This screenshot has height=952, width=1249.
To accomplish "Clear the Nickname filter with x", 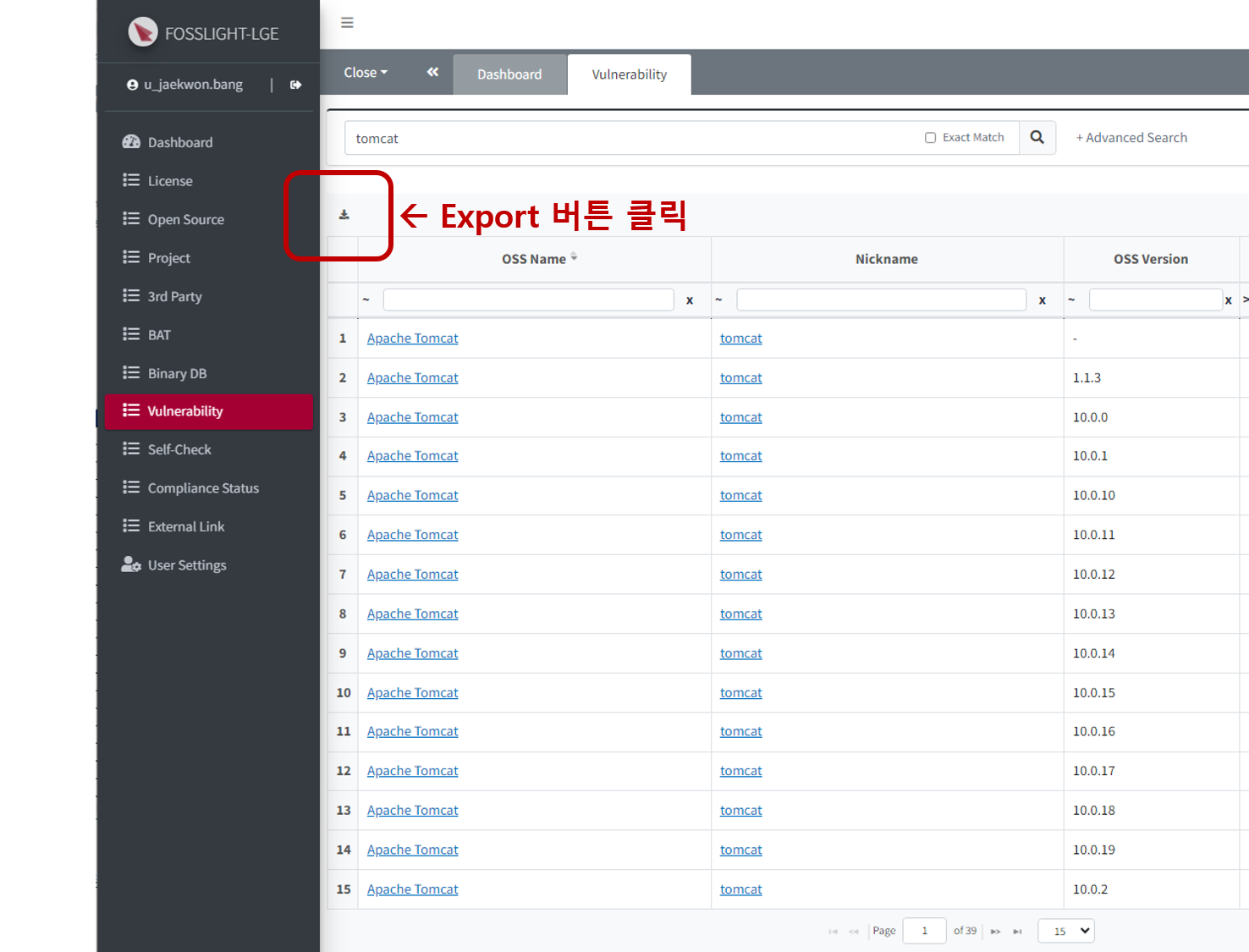I will pos(1043,300).
